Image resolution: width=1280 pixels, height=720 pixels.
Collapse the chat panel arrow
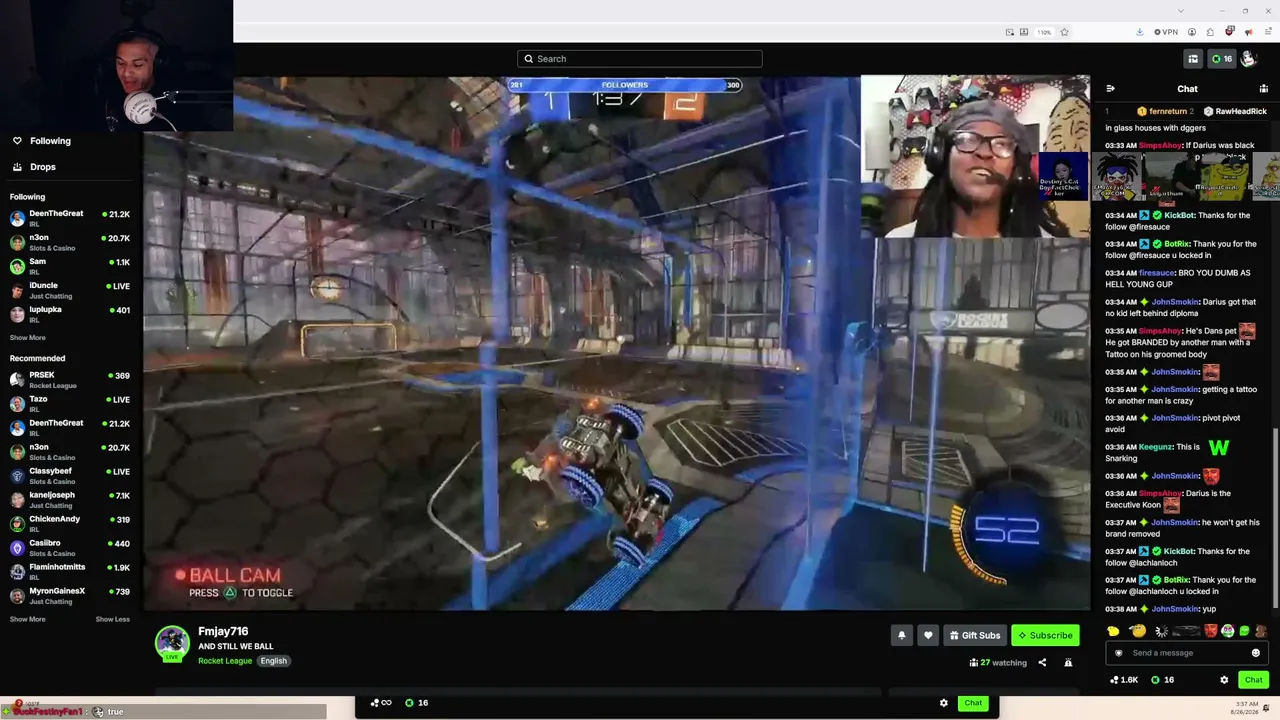(1110, 89)
